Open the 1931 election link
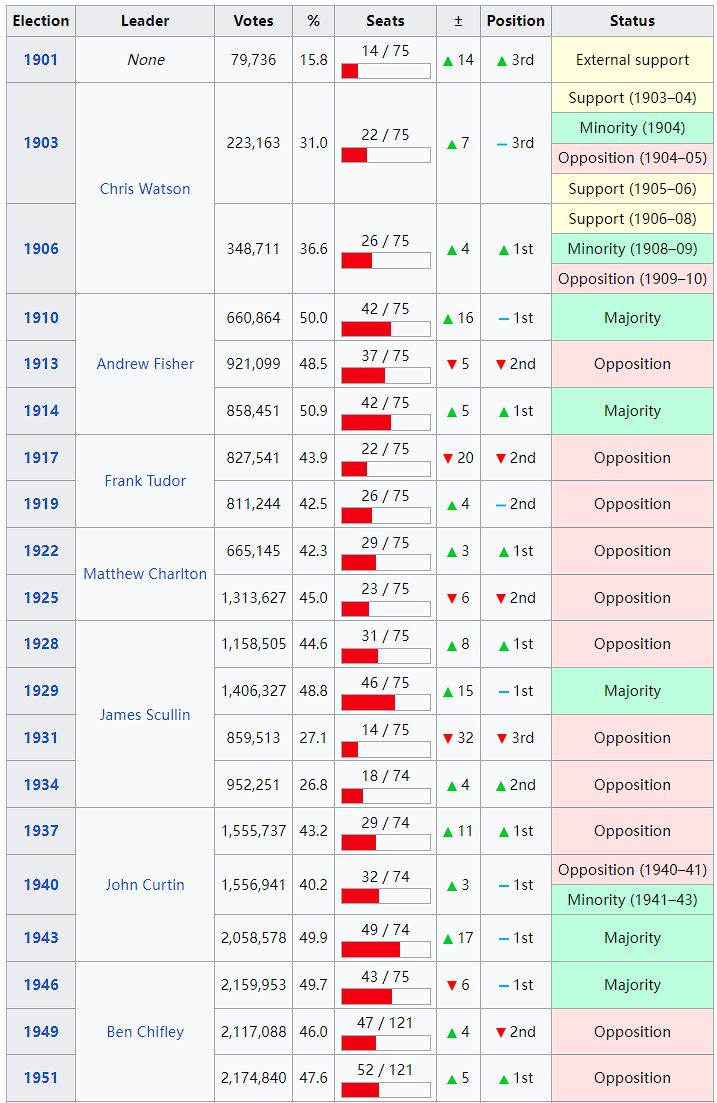The image size is (717, 1103). point(41,738)
